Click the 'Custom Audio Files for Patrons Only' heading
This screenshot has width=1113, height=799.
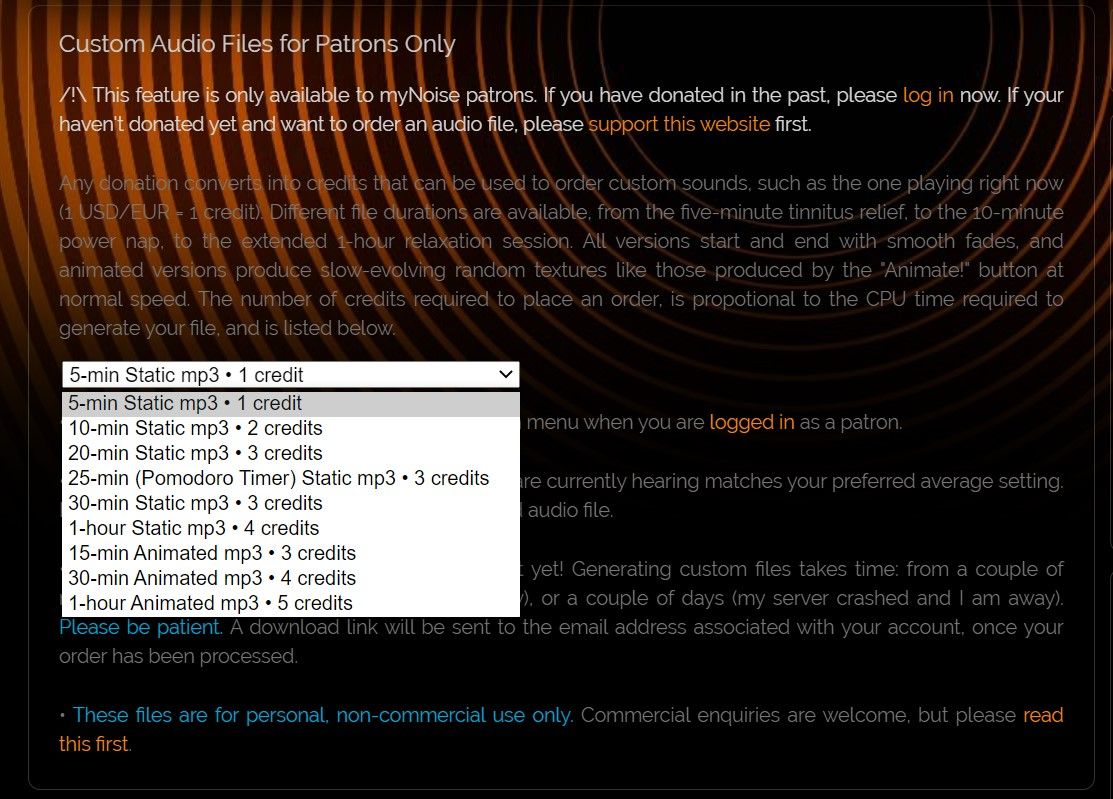coord(257,44)
